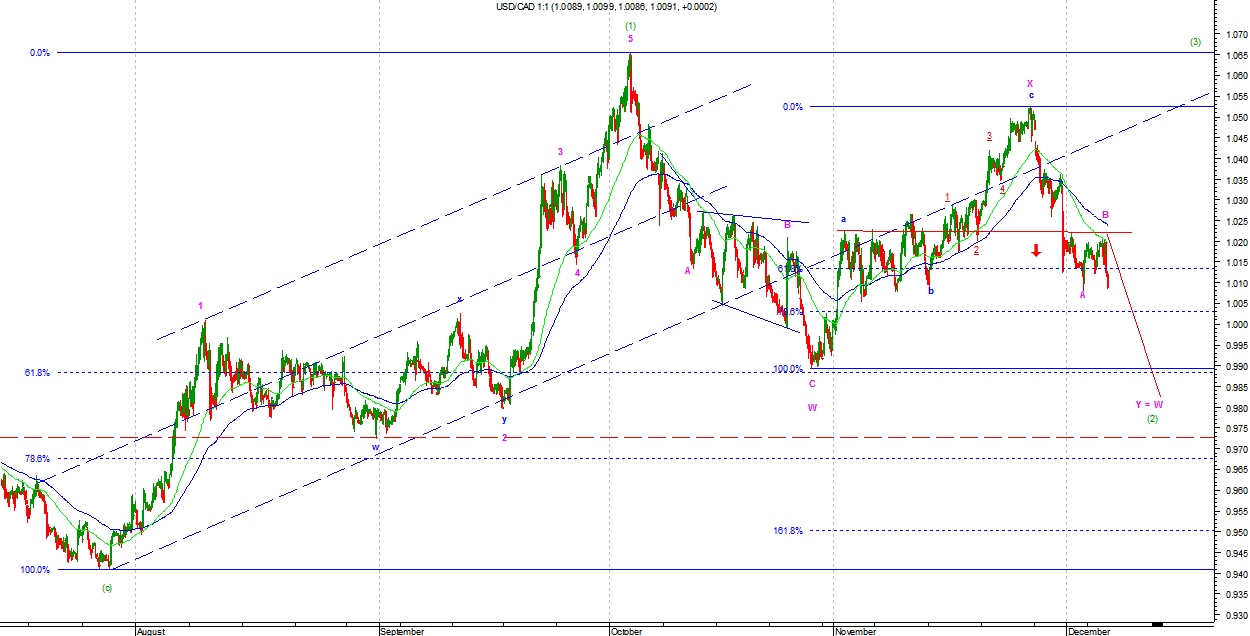The image size is (1250, 636).
Task: Click the green (c) label at chart low
Action: click(x=106, y=587)
